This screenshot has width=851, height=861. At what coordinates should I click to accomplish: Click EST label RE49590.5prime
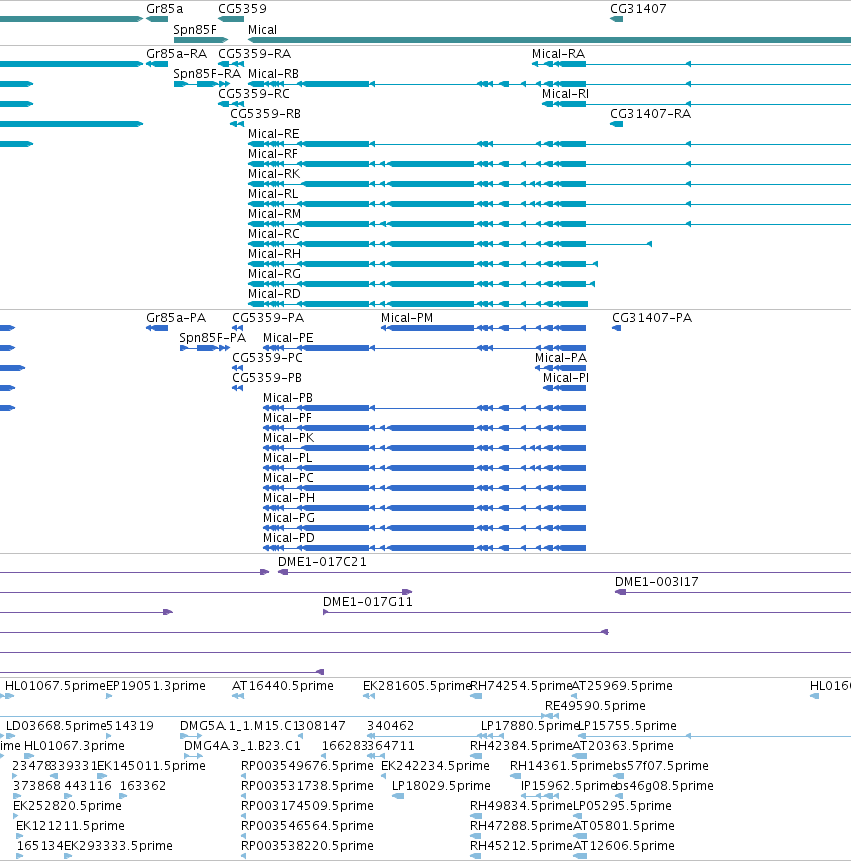coord(595,706)
